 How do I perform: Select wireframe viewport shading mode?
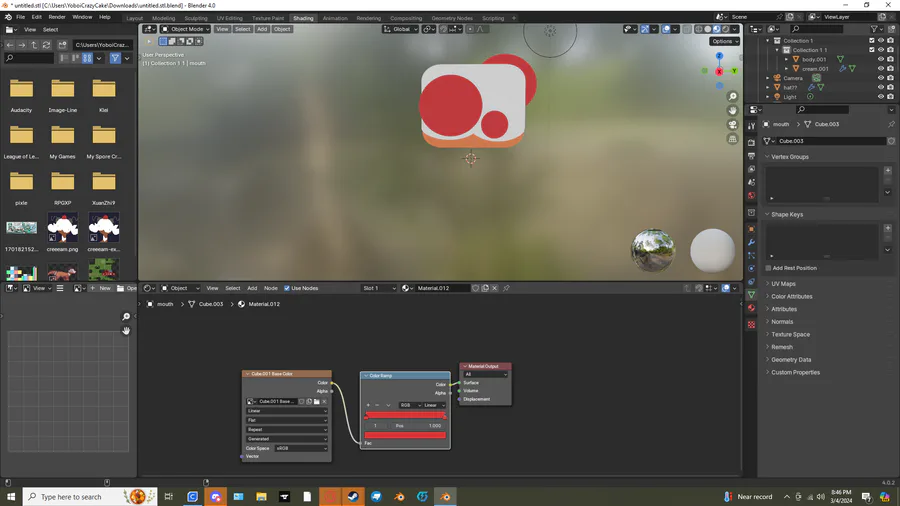coord(699,29)
